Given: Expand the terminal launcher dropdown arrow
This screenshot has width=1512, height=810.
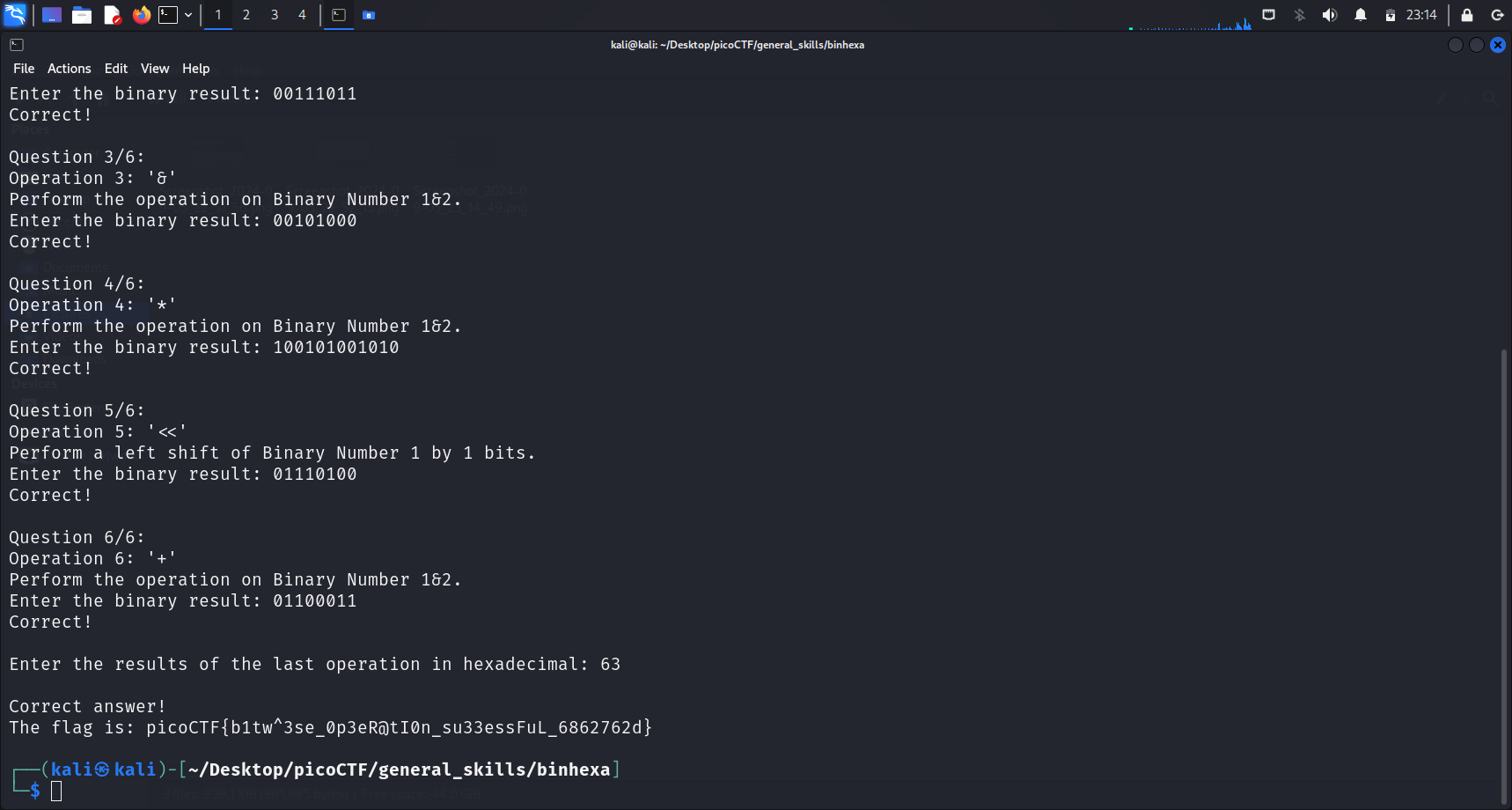Looking at the screenshot, I should pyautogui.click(x=188, y=15).
